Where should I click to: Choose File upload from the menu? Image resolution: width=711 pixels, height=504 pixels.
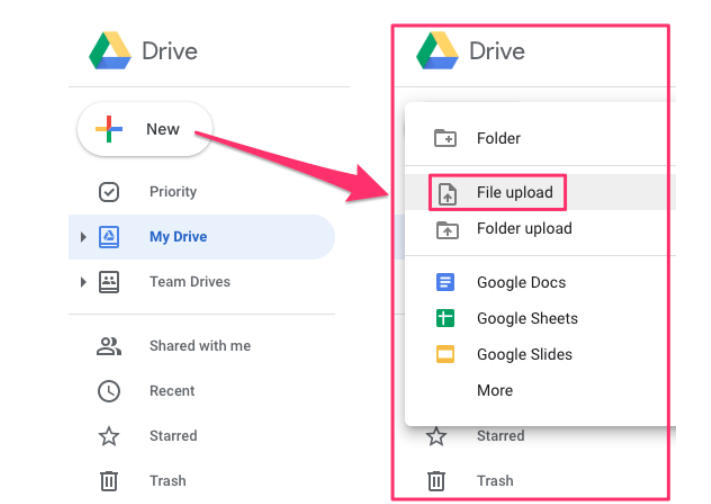(514, 193)
